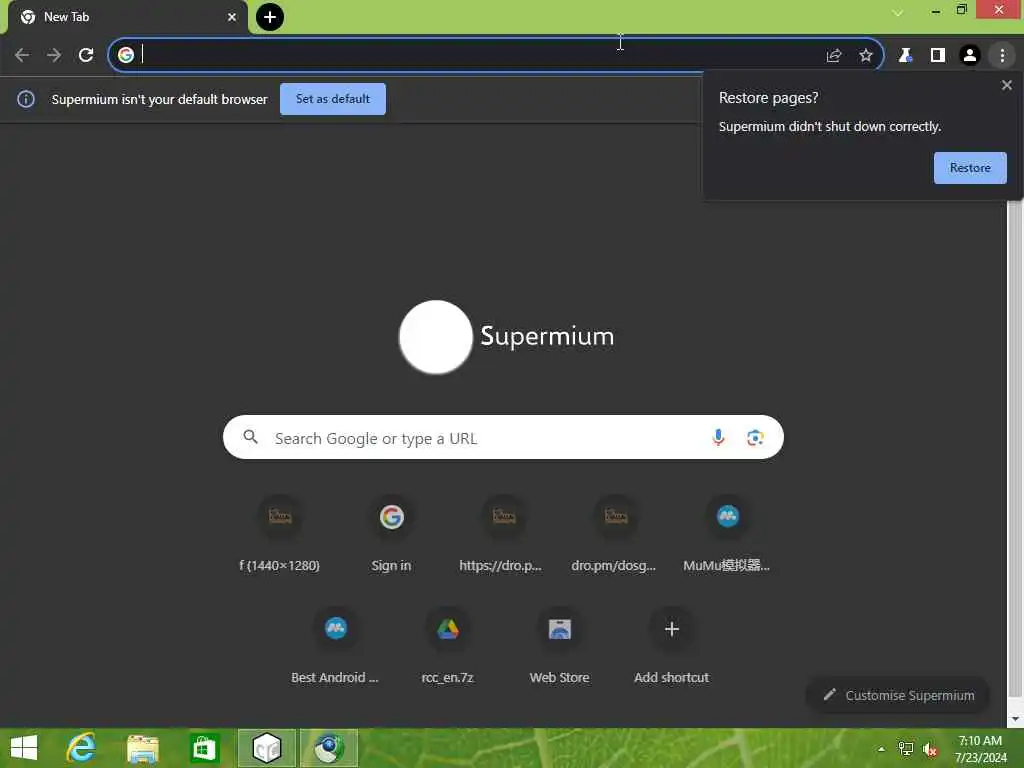Open a new tab with plus button
This screenshot has width=1024, height=768.
point(270,17)
